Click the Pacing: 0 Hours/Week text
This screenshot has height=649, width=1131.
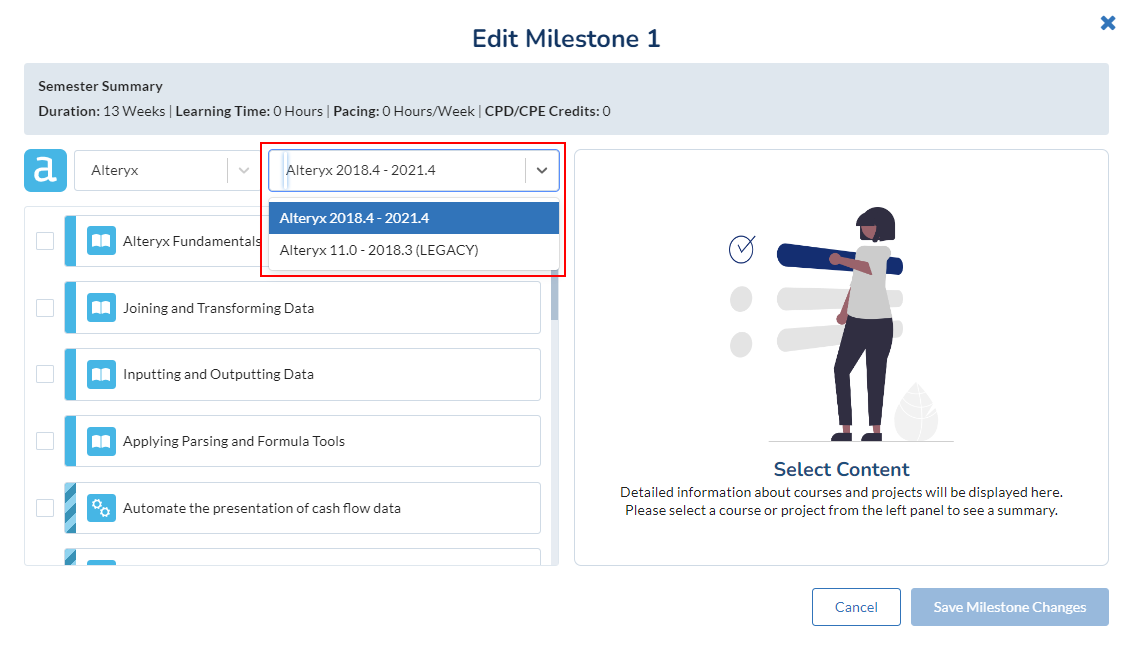[x=404, y=111]
